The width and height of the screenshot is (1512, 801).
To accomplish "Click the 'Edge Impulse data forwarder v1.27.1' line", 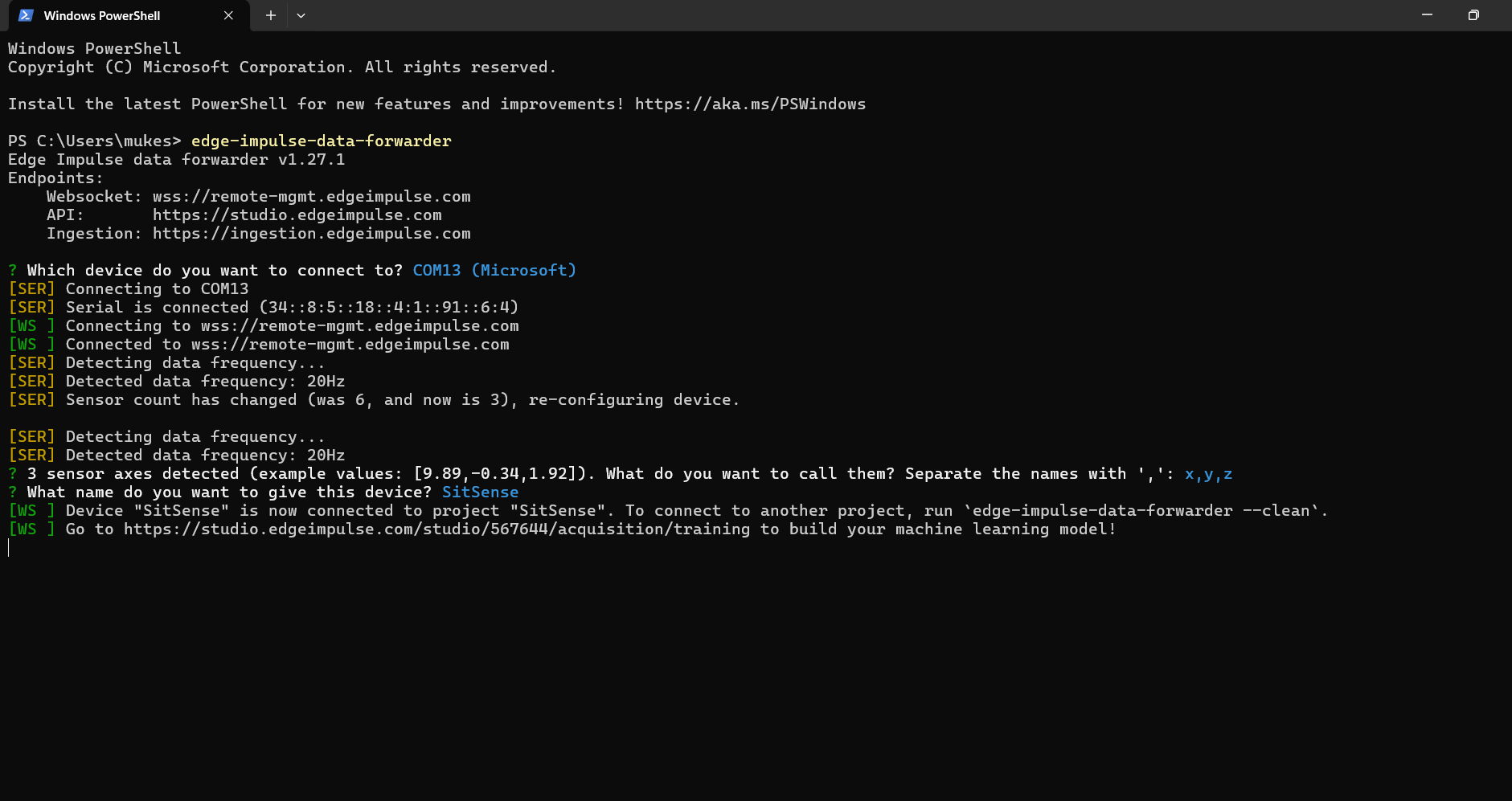I will point(177,160).
